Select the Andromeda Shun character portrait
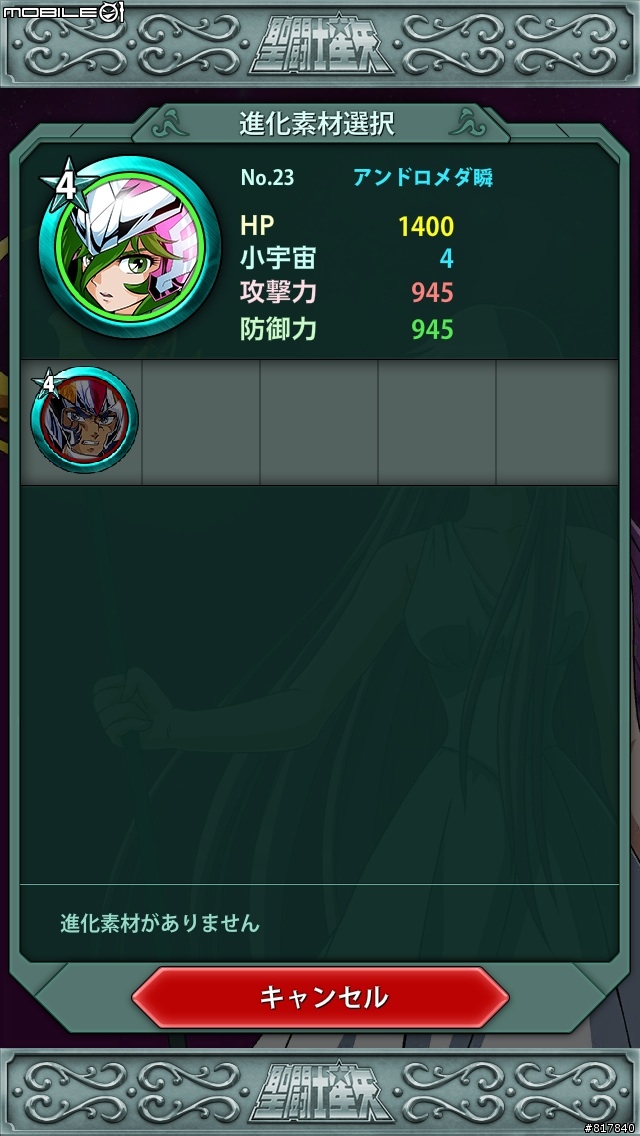Screen dimensions: 640x1136 pos(130,248)
